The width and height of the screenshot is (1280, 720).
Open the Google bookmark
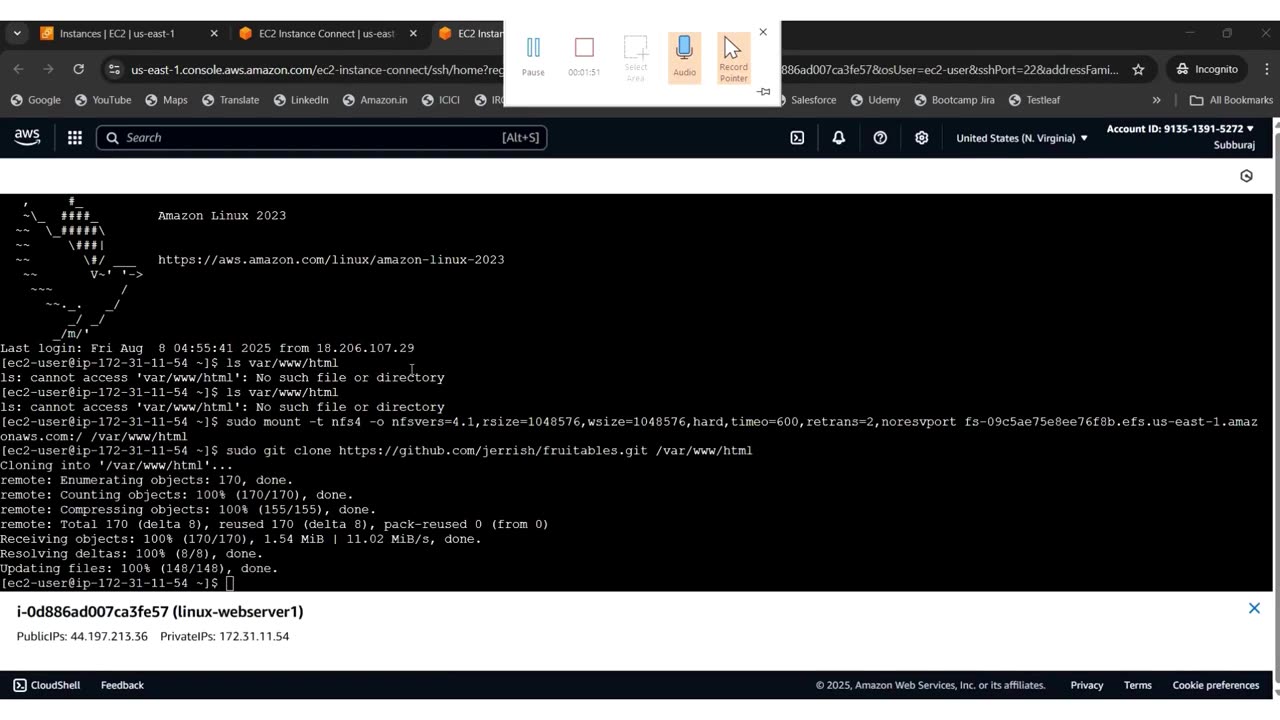pyautogui.click(x=35, y=100)
